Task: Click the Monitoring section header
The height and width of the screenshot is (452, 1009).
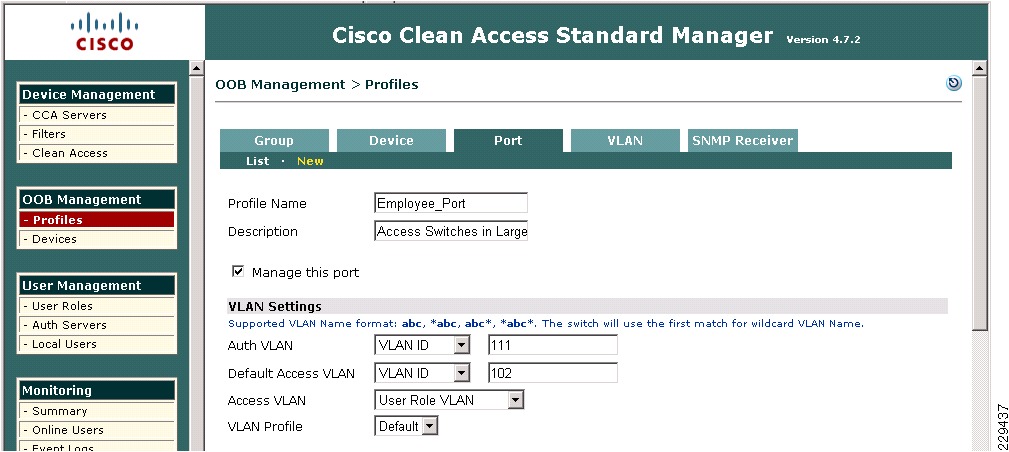Action: pos(97,390)
